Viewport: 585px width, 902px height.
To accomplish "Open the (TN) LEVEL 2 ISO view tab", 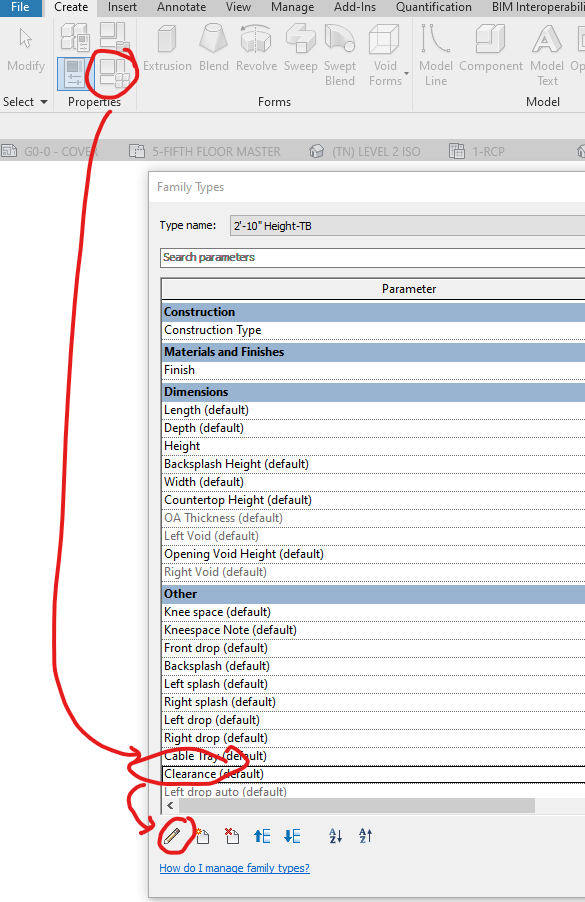I will [365, 151].
